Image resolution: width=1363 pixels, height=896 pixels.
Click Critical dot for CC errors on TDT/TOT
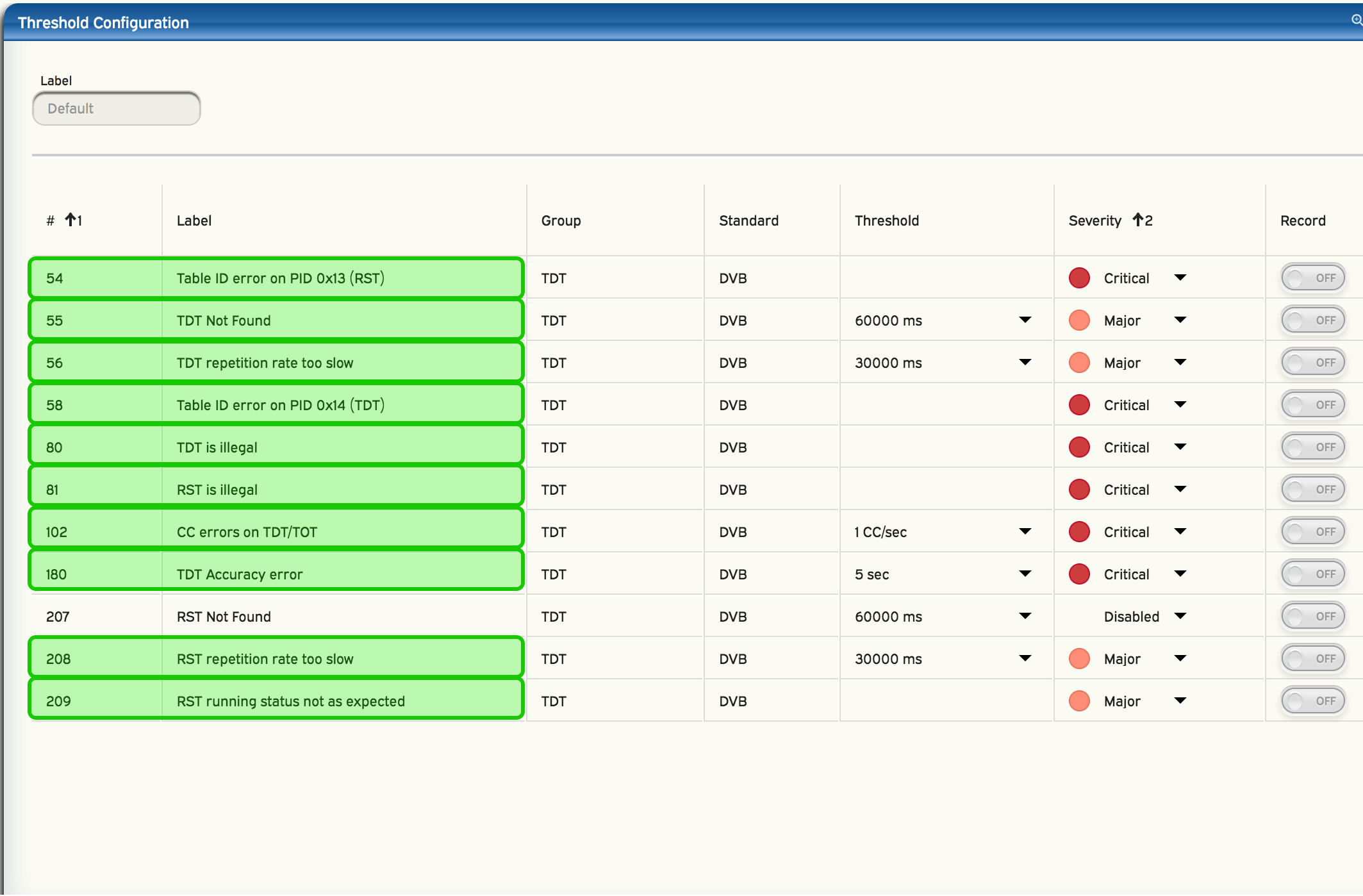[x=1079, y=532]
